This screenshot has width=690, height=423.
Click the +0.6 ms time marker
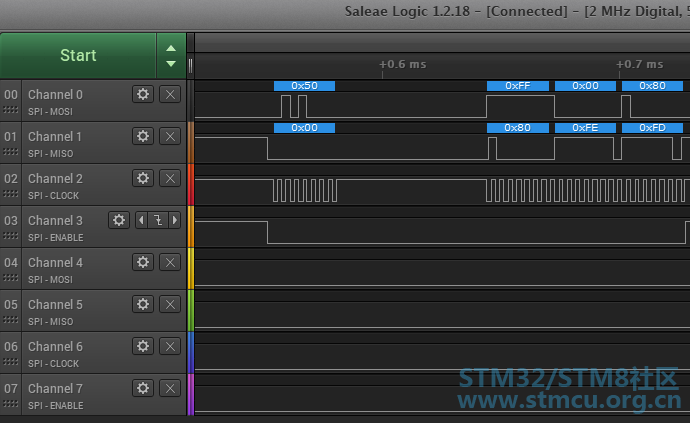[x=403, y=64]
